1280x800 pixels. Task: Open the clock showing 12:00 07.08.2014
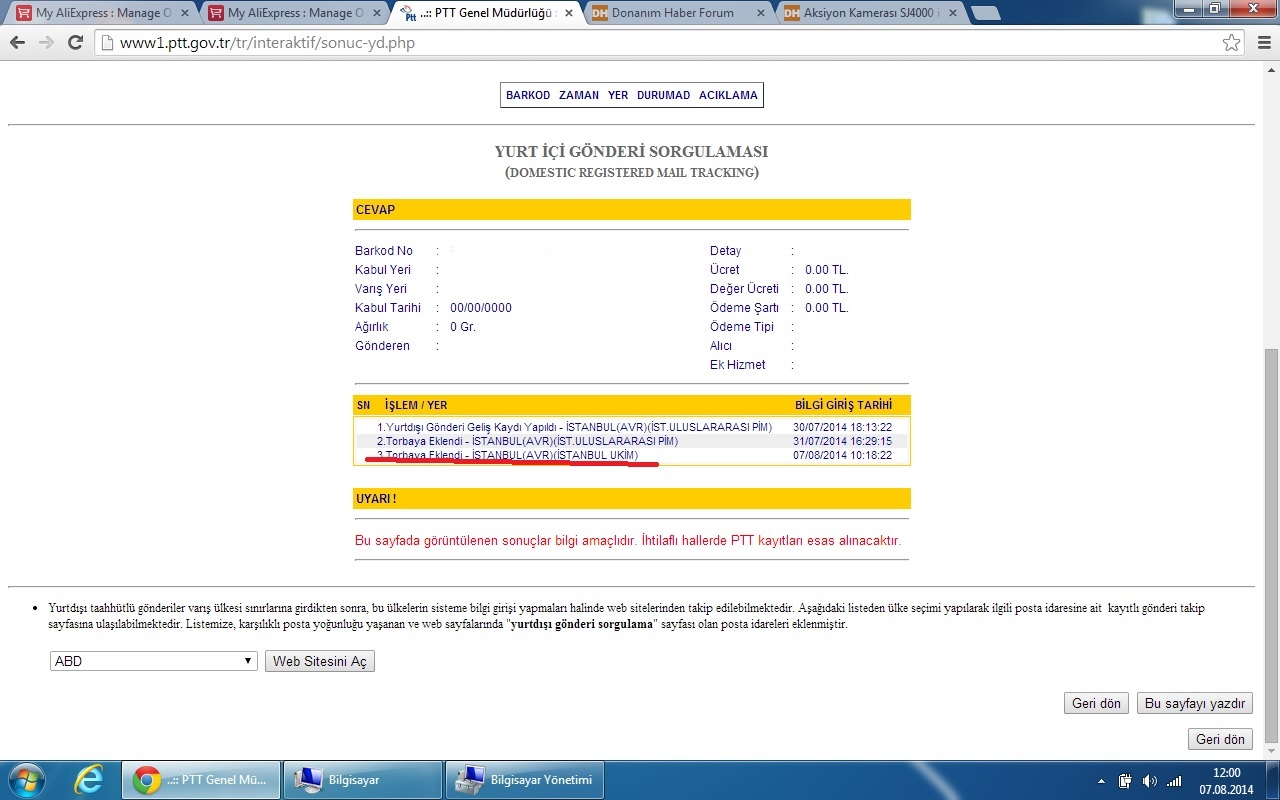coord(1226,780)
